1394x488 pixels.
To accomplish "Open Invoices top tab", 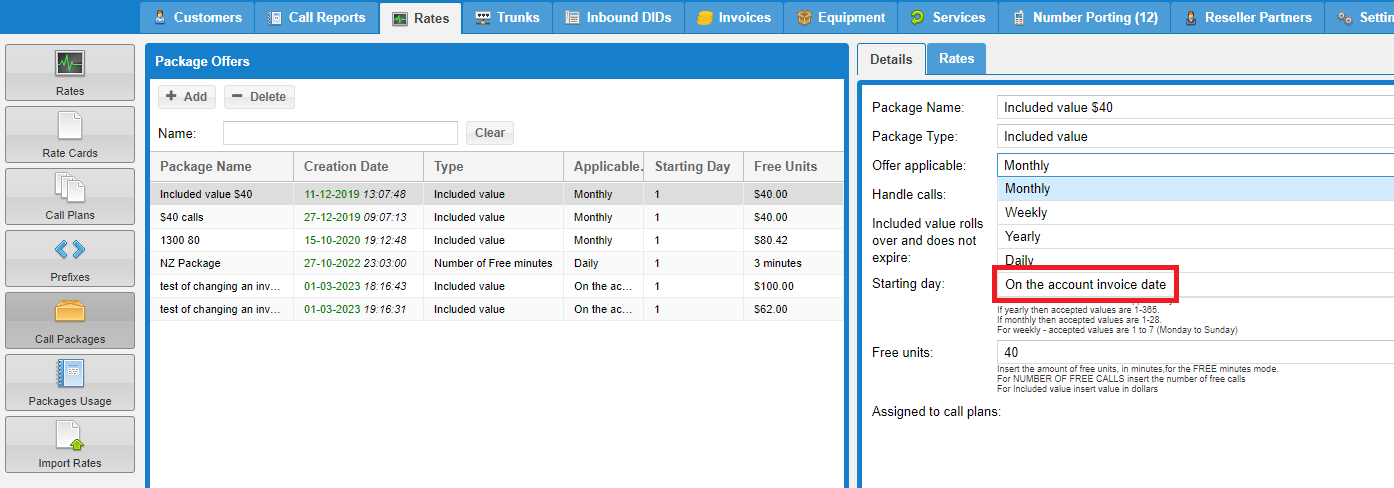I will click(x=734, y=17).
